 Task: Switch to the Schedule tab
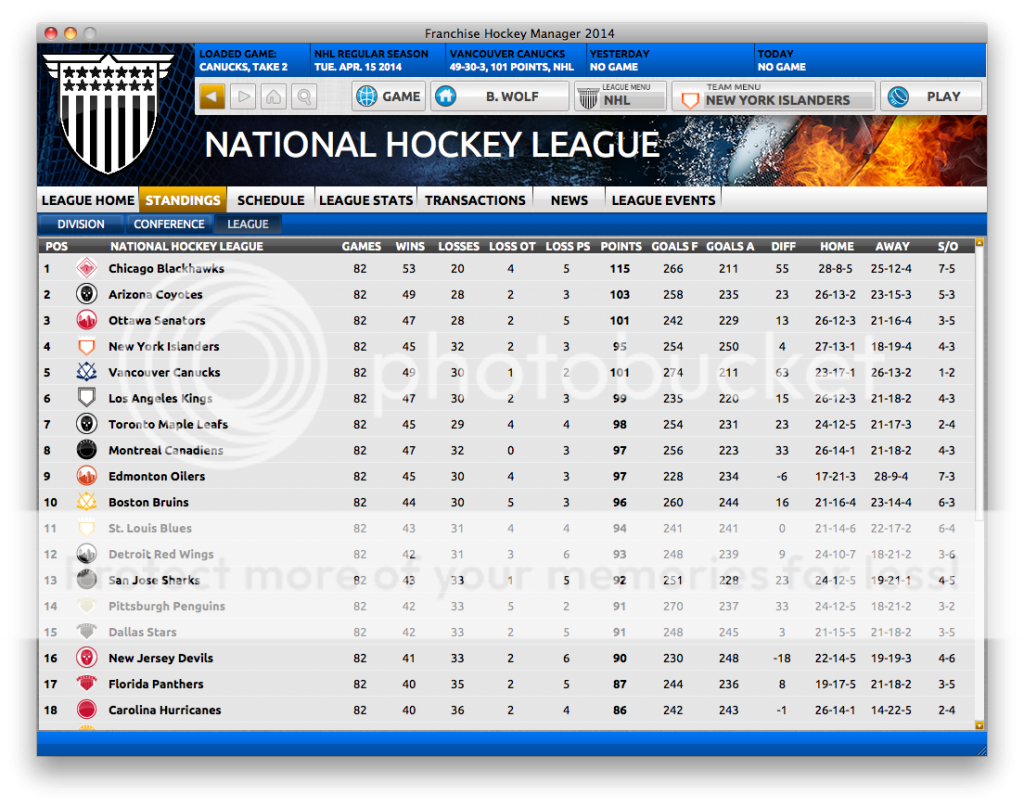click(x=270, y=200)
